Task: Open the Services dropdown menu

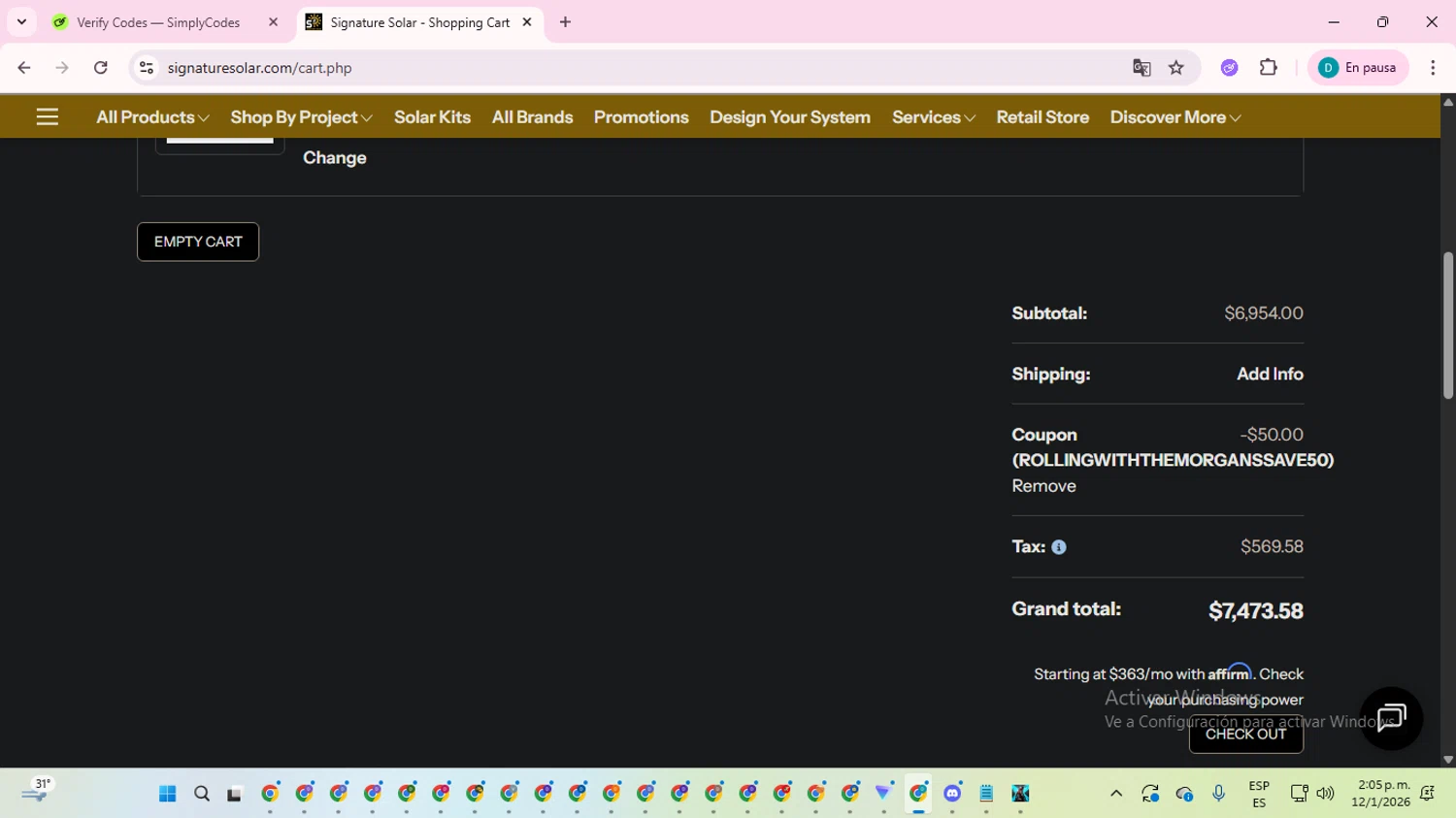Action: click(934, 117)
